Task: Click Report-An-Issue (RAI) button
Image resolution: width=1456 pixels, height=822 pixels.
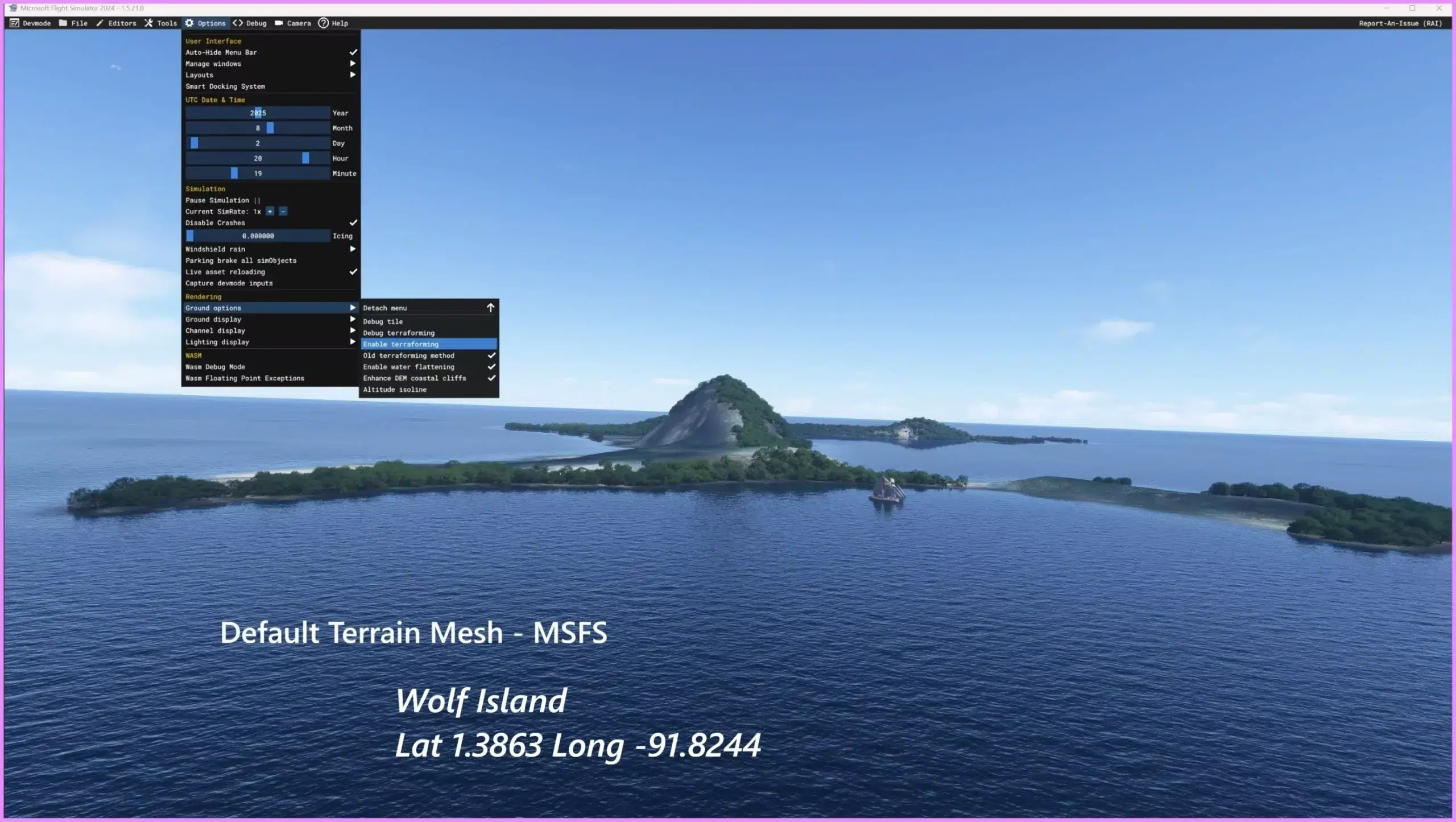Action: click(1400, 23)
